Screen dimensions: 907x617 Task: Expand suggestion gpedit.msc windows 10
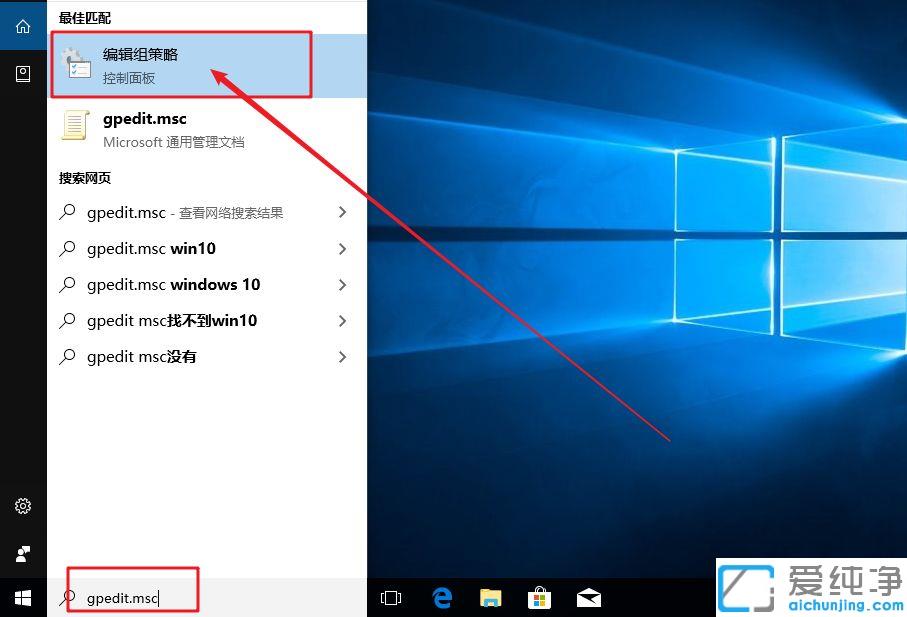coord(343,284)
